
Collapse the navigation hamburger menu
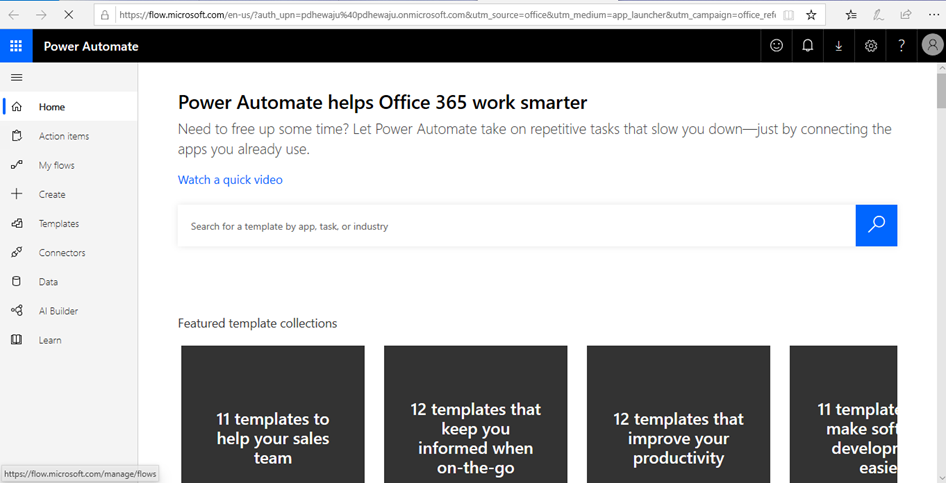click(x=17, y=77)
